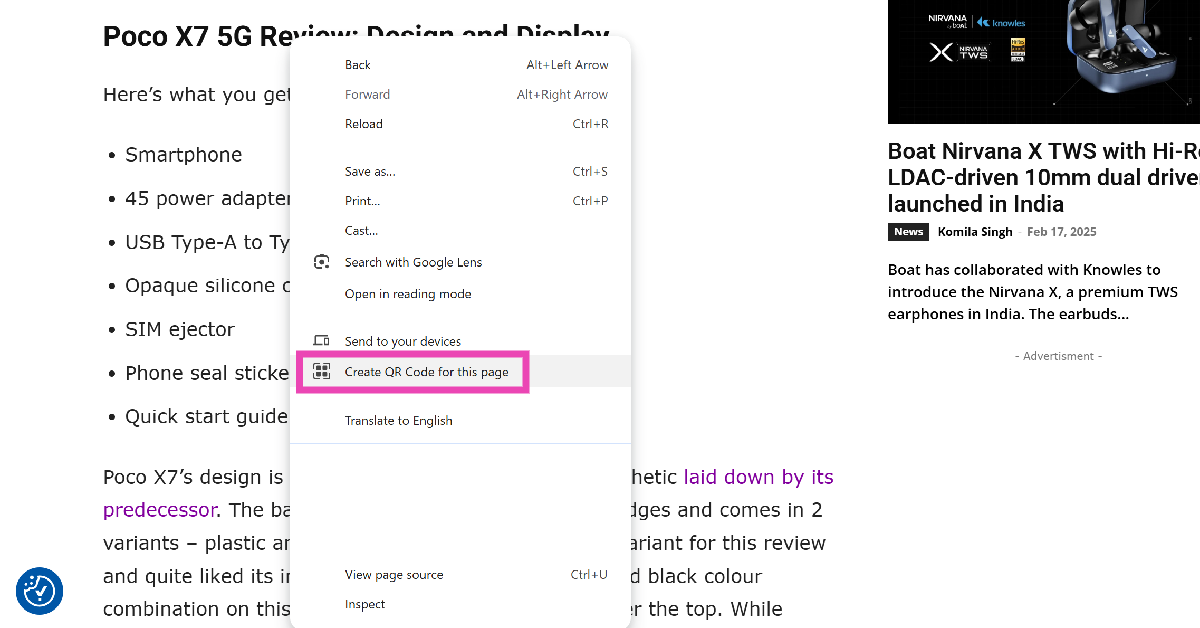Open the Boat Nirvana earbuds thumbnail image
This screenshot has width=1200, height=628.
1043,60
